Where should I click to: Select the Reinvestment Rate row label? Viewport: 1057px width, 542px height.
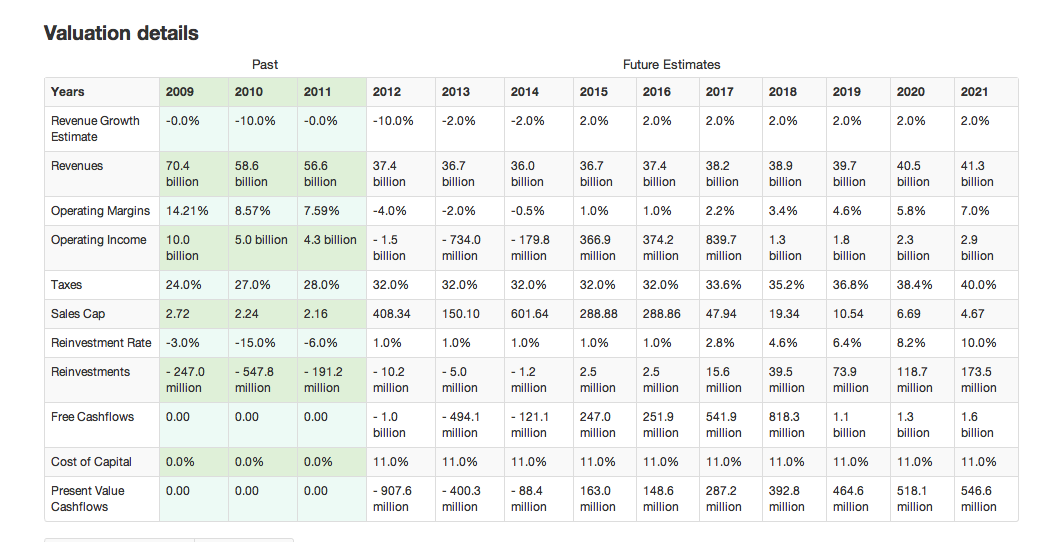coord(101,343)
